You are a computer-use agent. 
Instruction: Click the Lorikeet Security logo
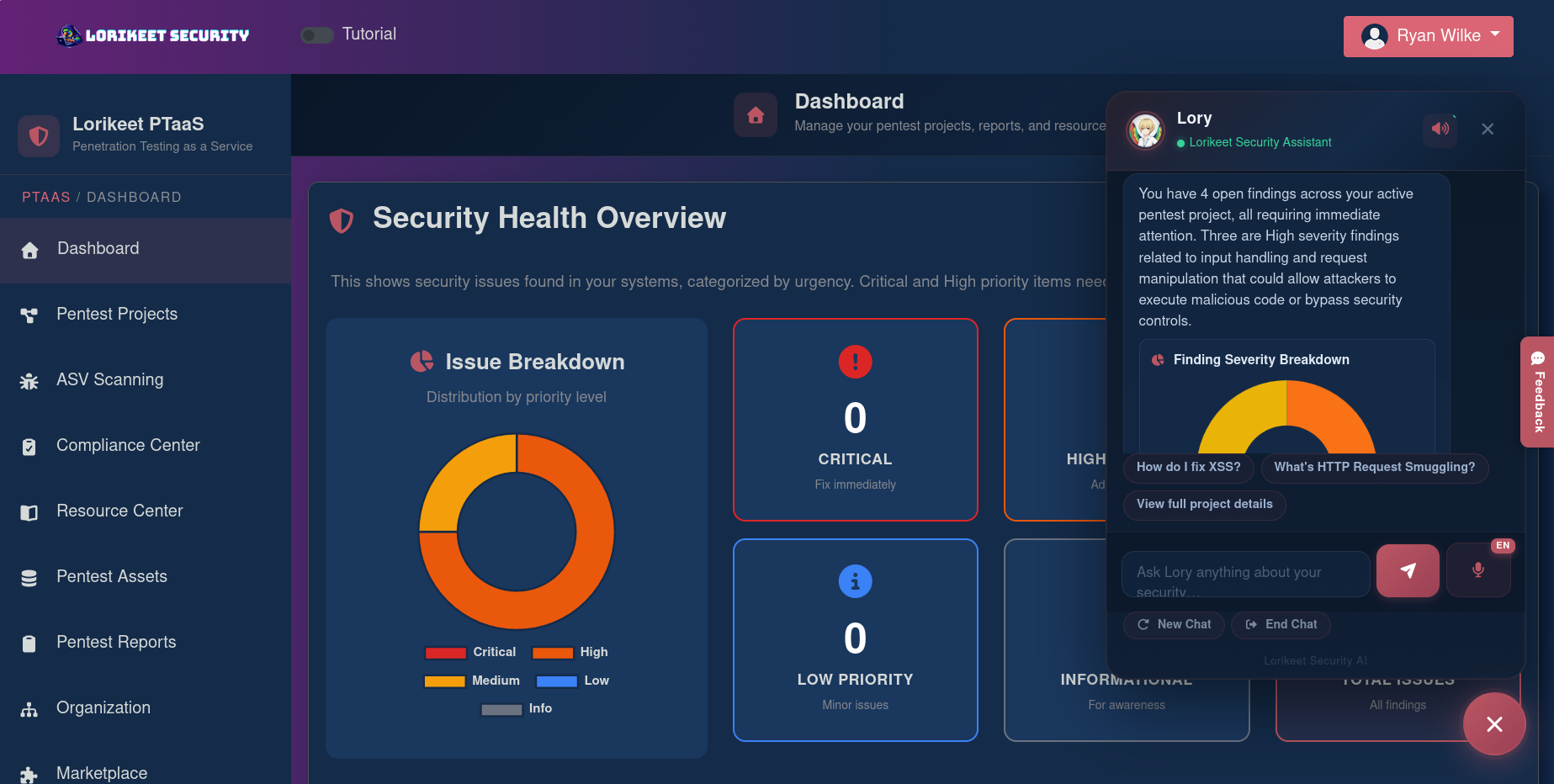153,35
